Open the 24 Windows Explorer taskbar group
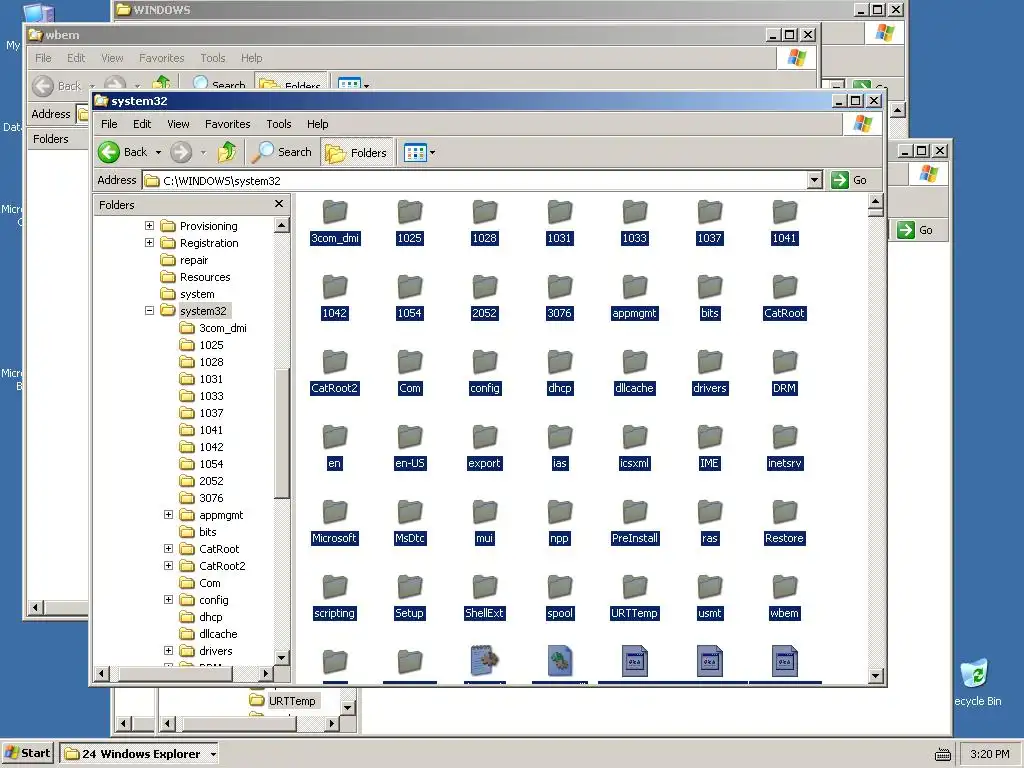 tap(141, 754)
